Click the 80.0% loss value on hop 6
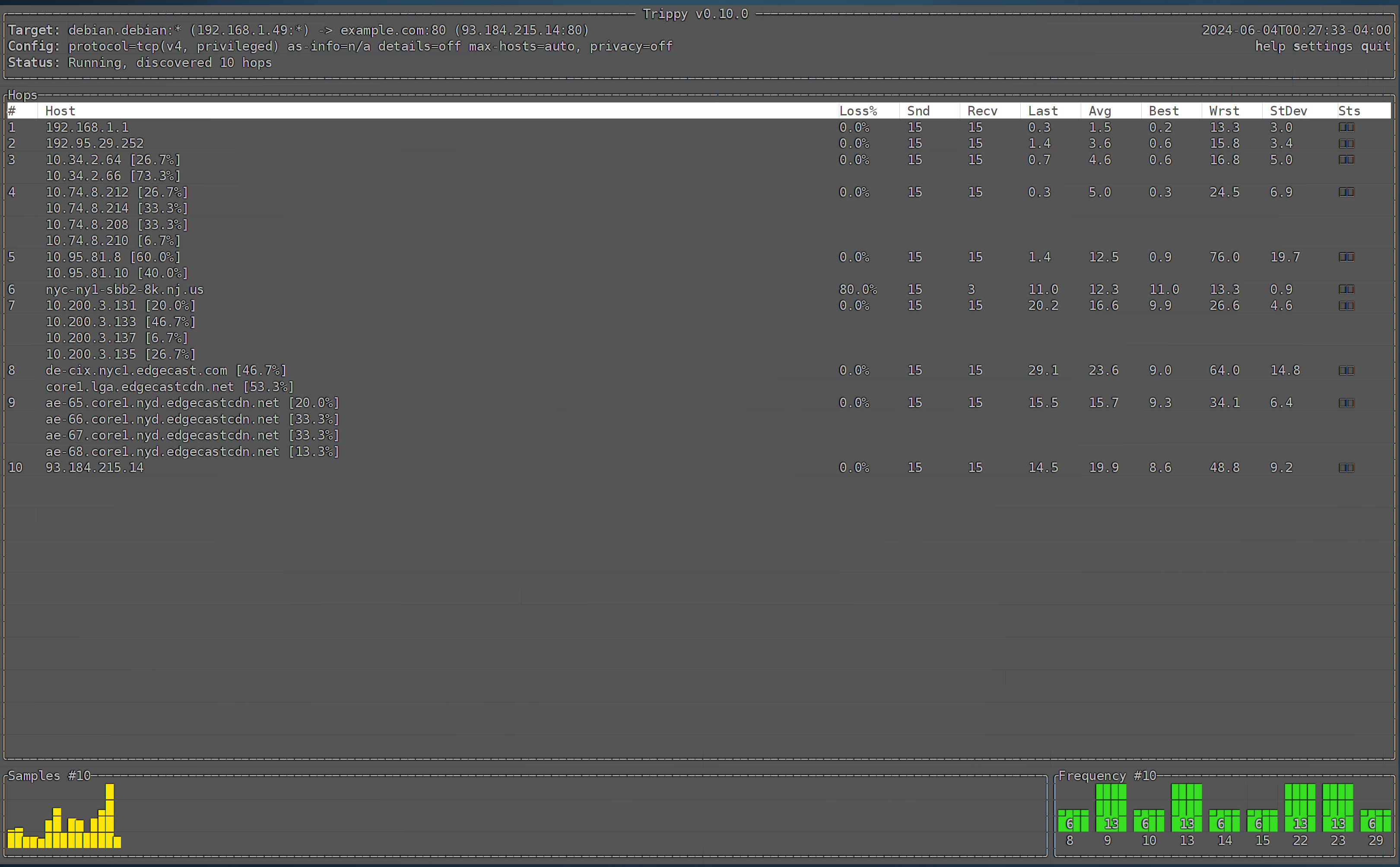1400x867 pixels. 857,290
